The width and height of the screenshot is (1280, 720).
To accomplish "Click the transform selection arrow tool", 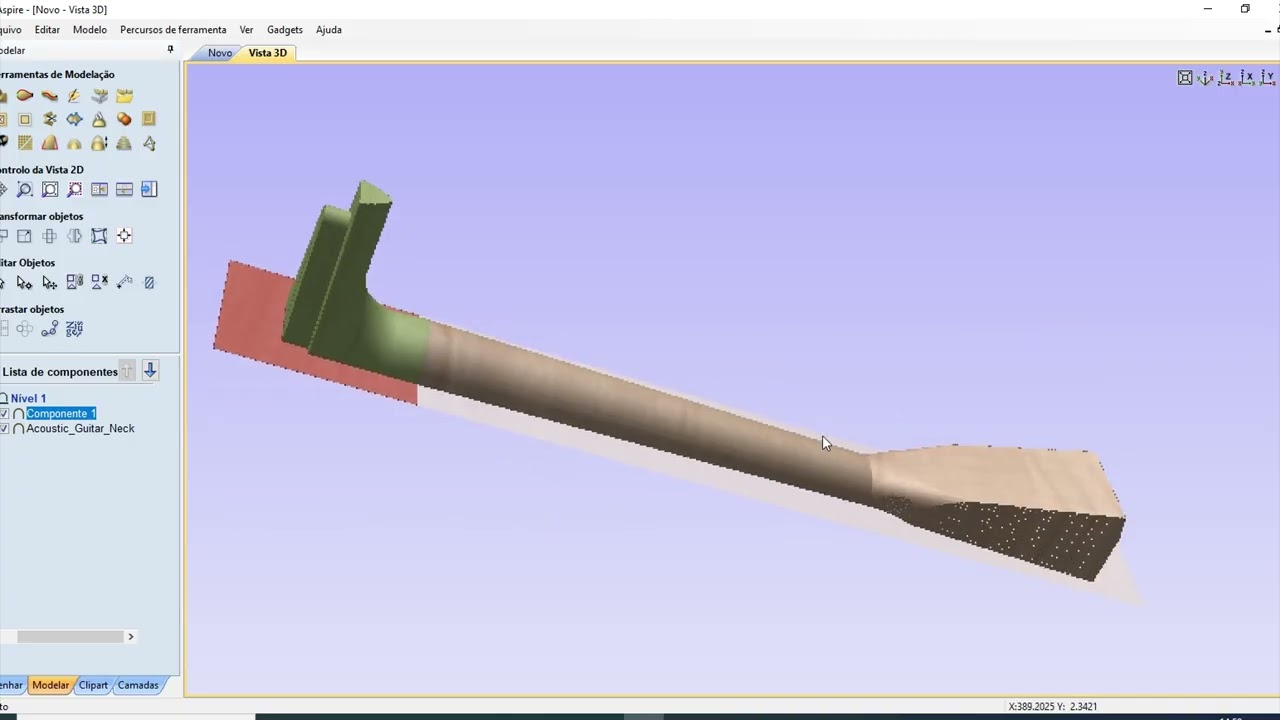I will 49,282.
